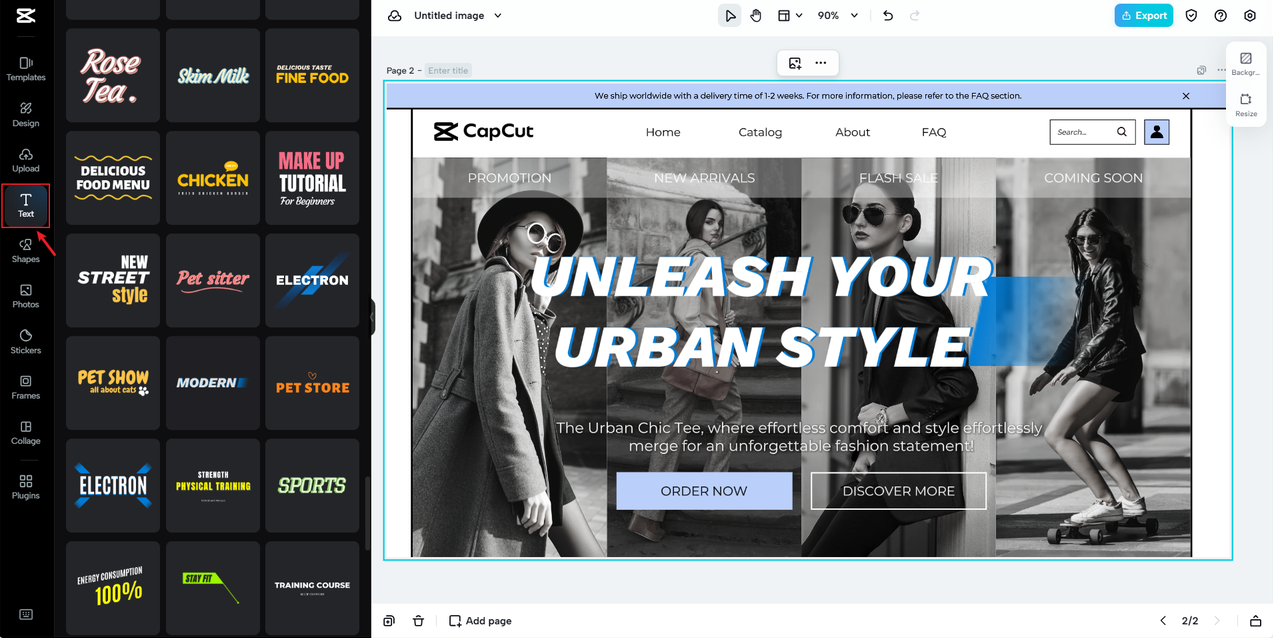The image size is (1273, 638).
Task: Select the FINE FOOD text template
Action: [x=312, y=75]
